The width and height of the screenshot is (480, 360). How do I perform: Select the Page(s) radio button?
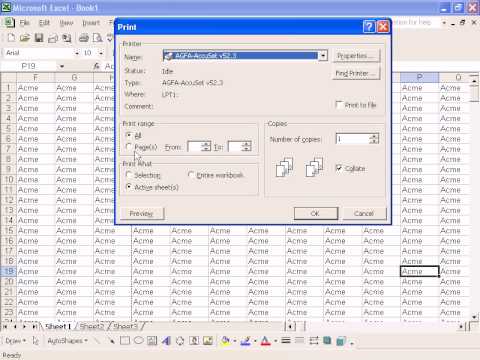click(129, 147)
